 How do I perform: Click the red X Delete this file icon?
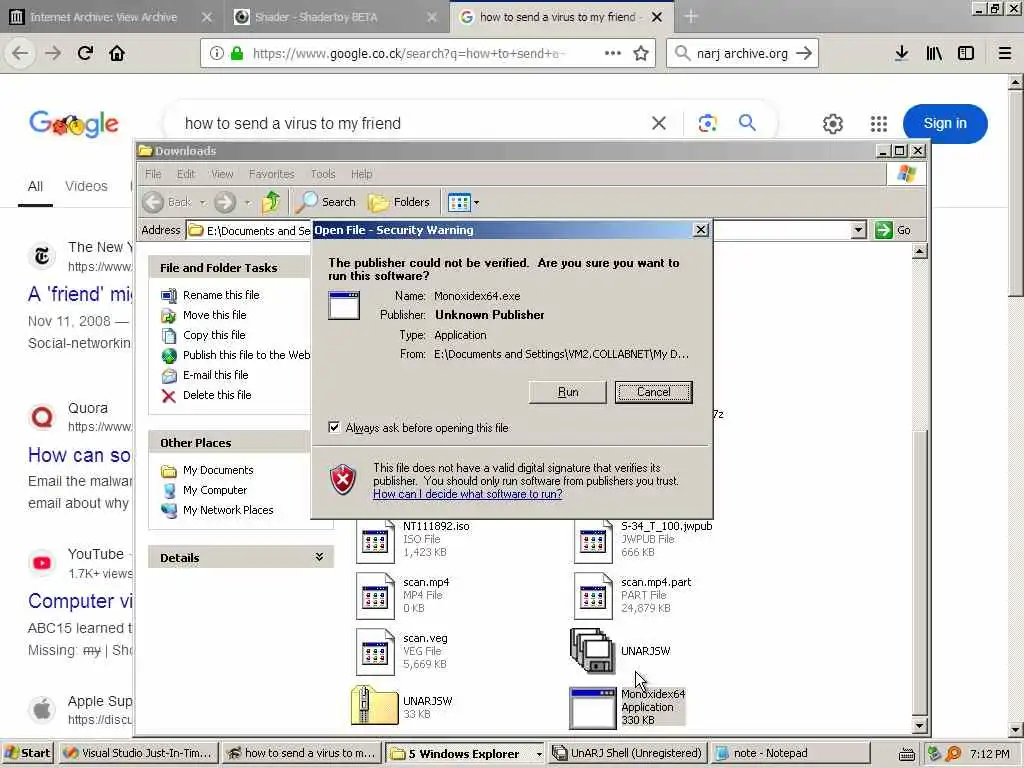click(x=168, y=396)
